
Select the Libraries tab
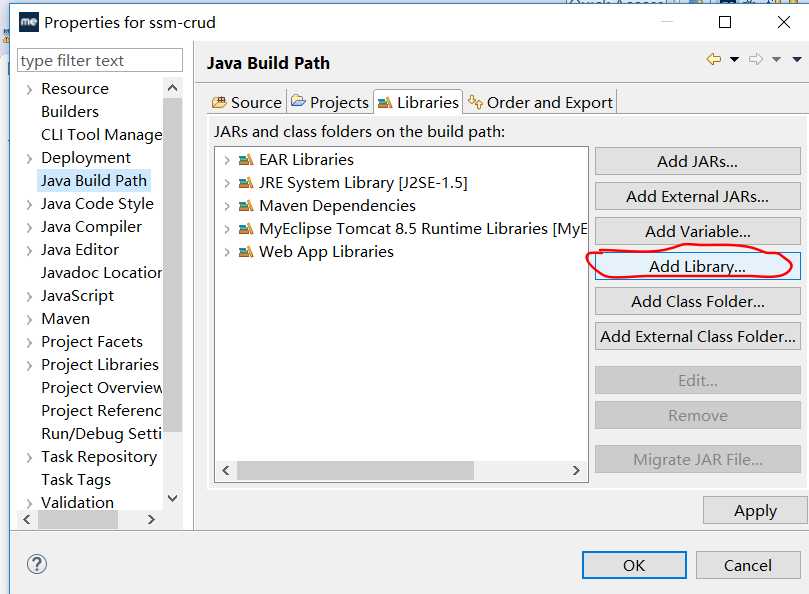418,102
